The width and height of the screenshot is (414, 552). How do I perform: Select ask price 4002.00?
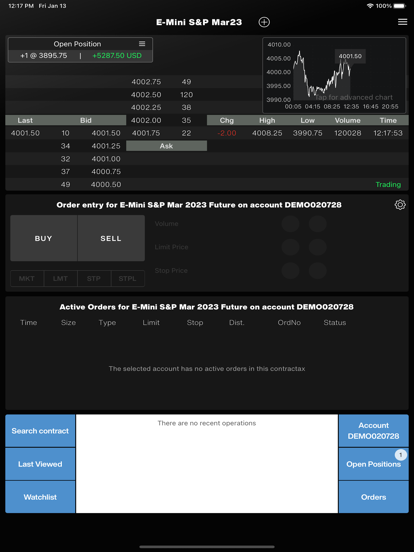[x=146, y=120]
